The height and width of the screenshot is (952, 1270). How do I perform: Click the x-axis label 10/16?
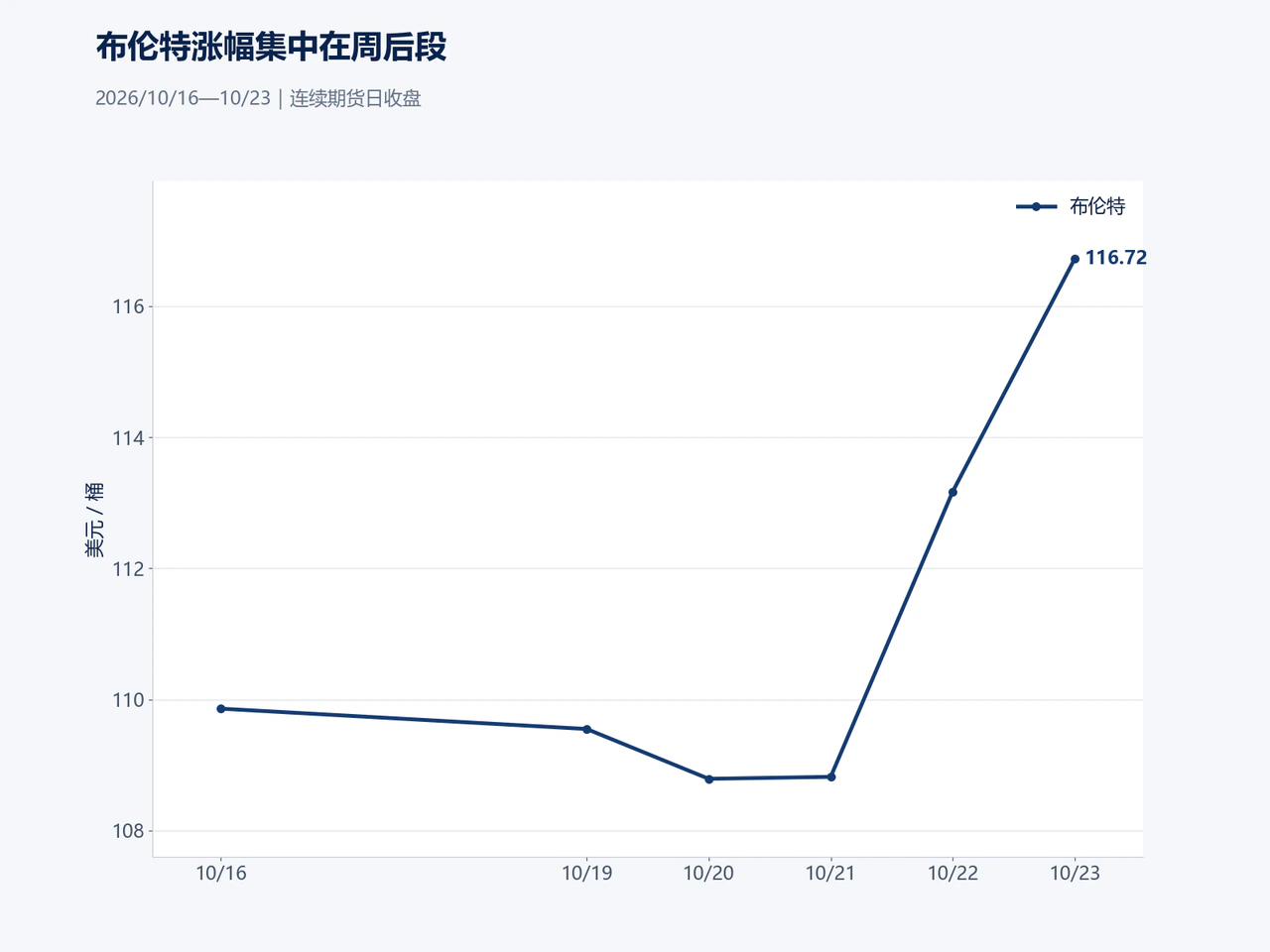221,873
